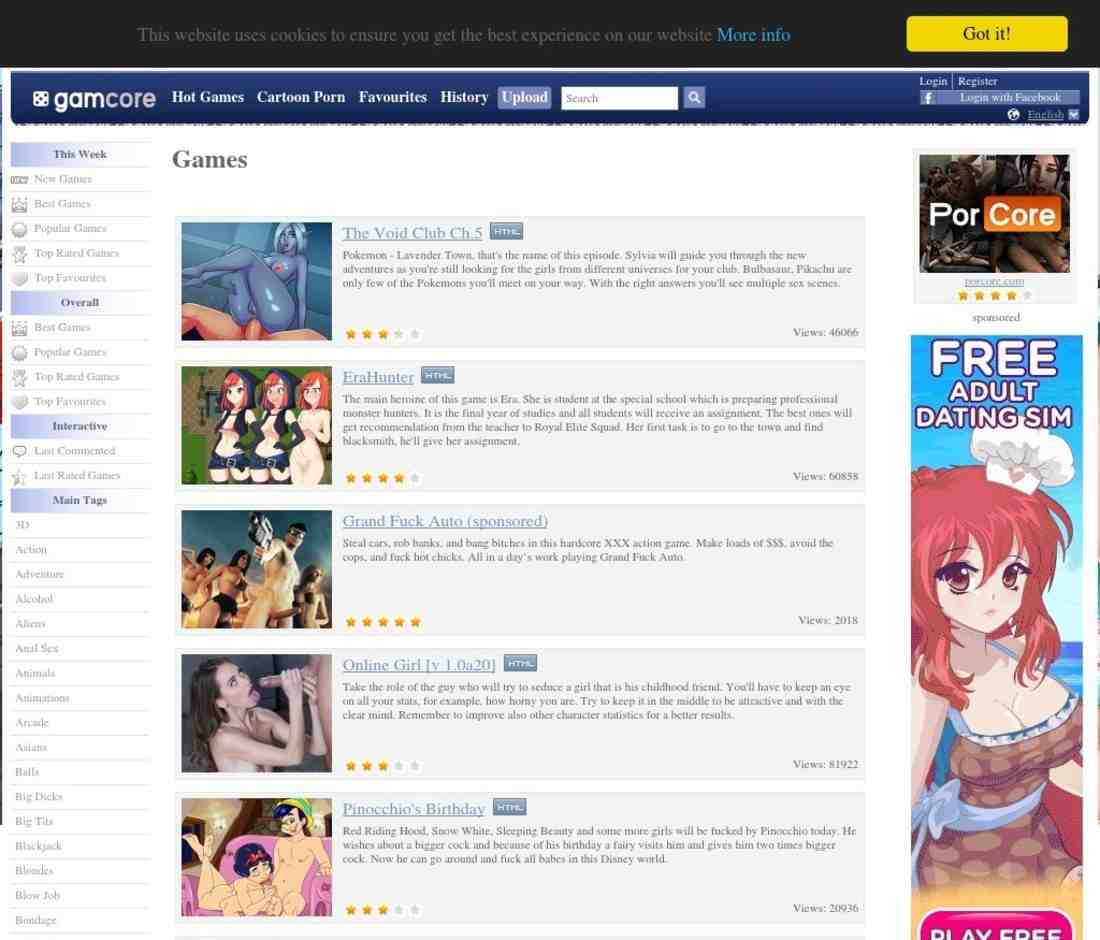Click Best Games crown icon under This Week
Image resolution: width=1100 pixels, height=940 pixels.
click(20, 204)
